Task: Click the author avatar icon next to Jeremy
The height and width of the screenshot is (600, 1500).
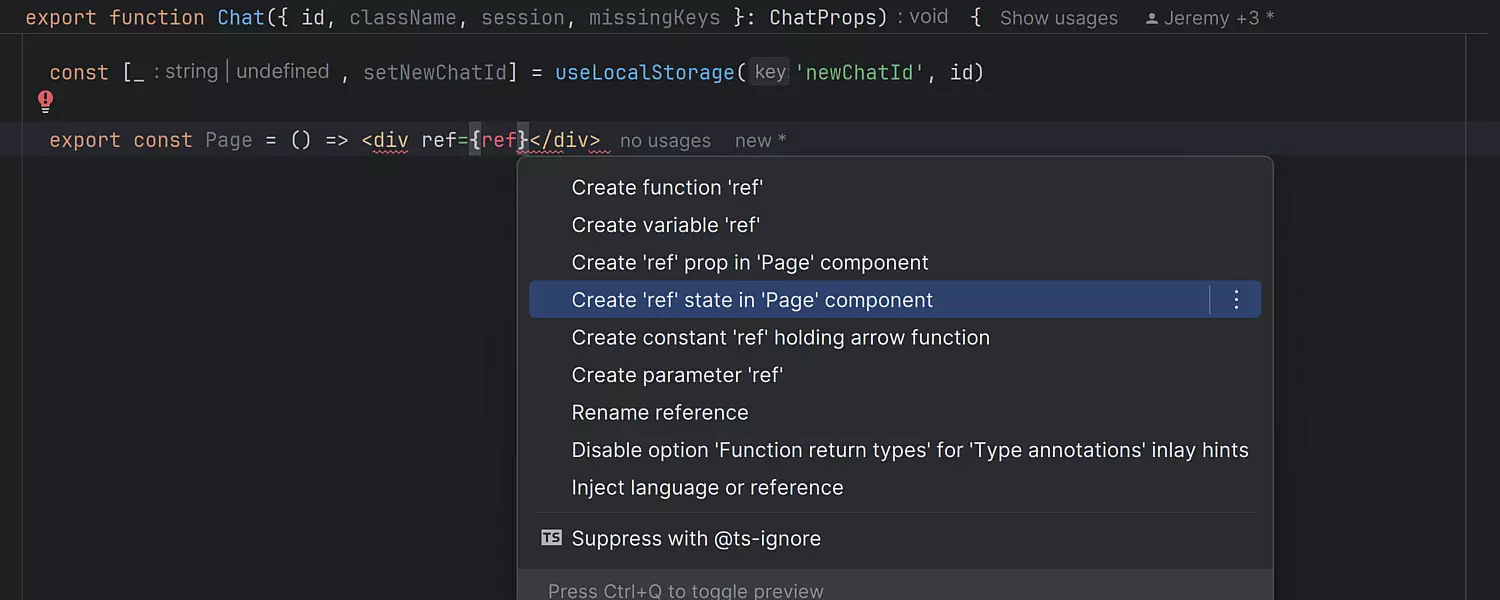Action: [x=1151, y=19]
